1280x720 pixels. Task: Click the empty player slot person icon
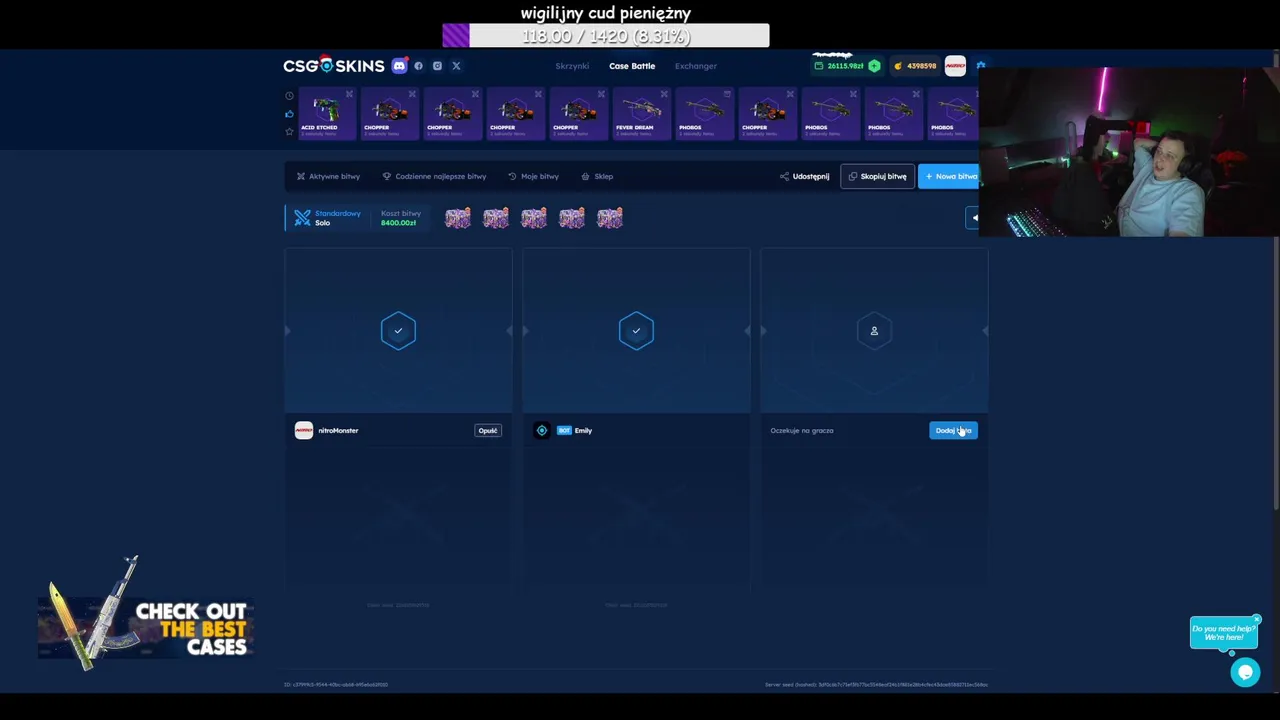click(x=874, y=331)
